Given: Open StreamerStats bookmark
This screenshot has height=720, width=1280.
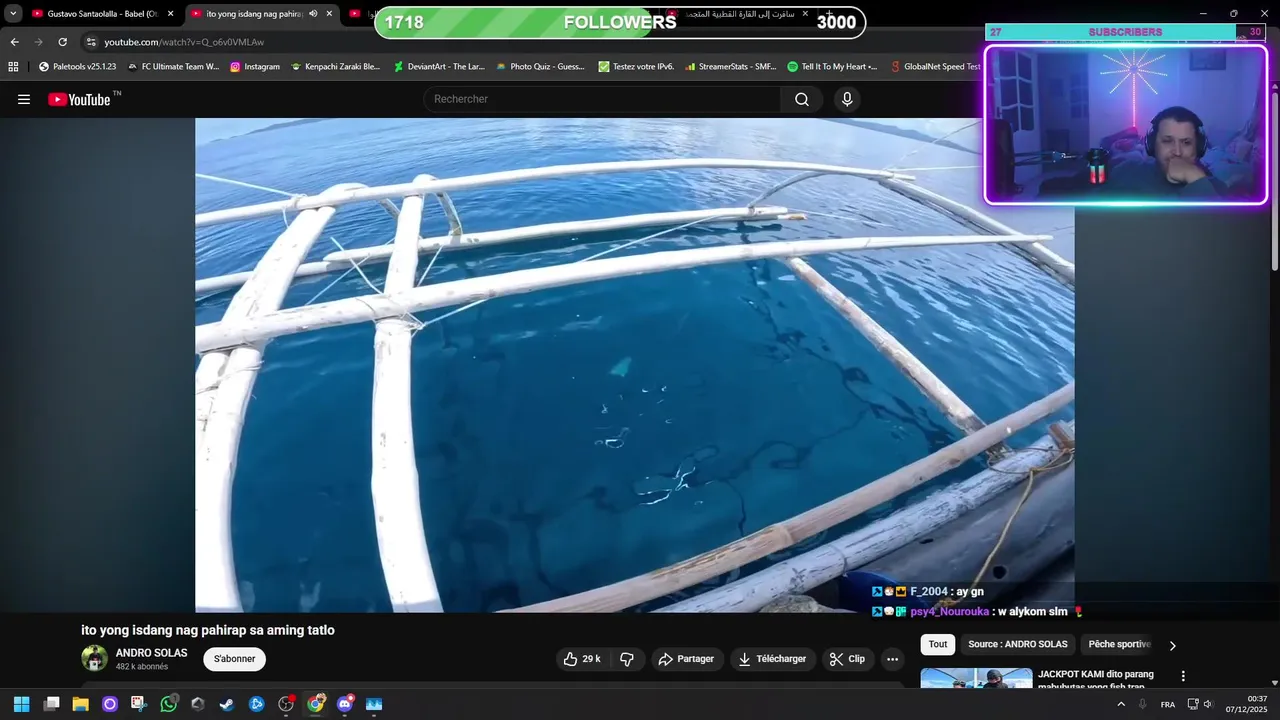Looking at the screenshot, I should point(730,67).
